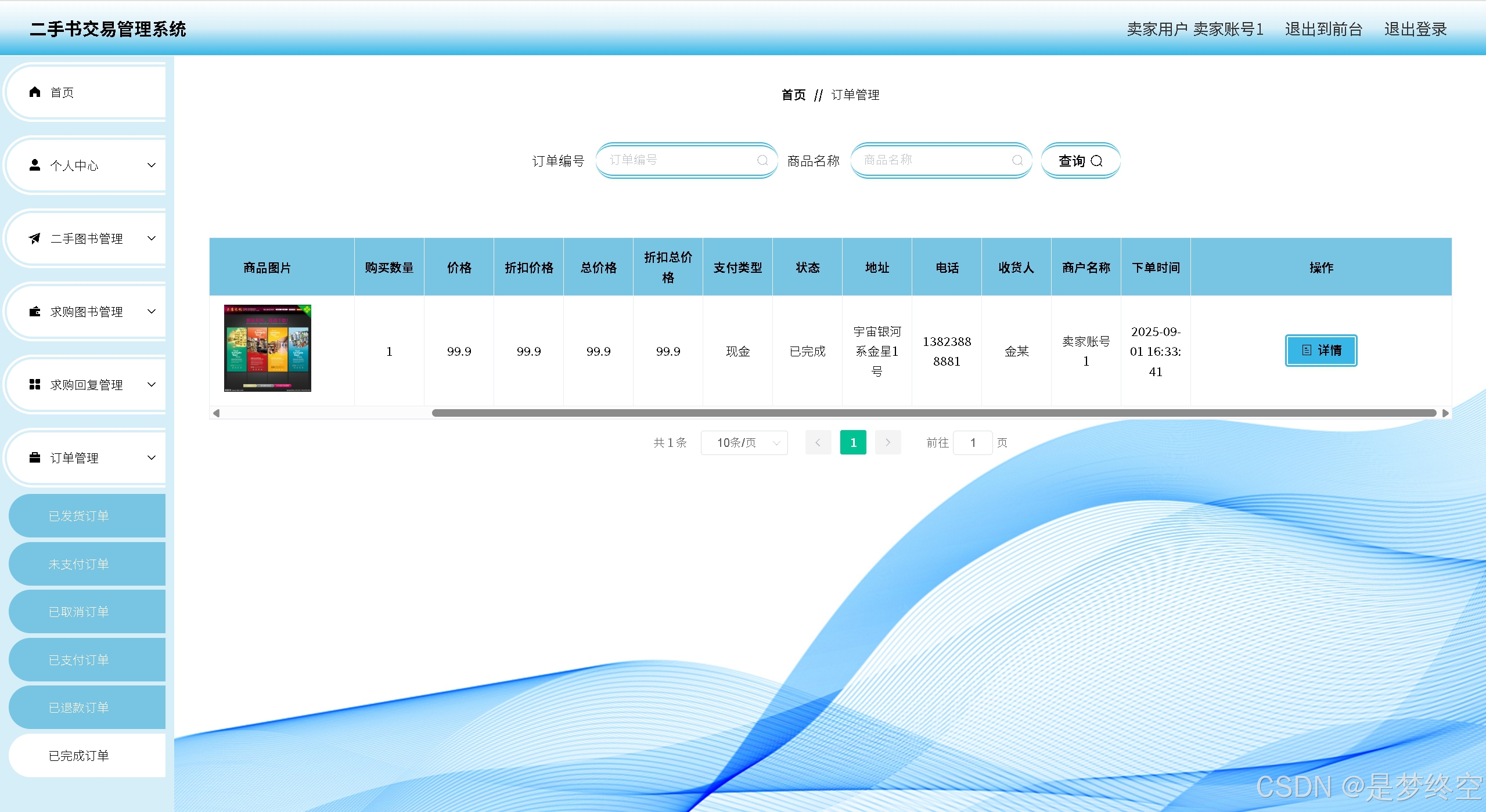The image size is (1486, 812).
Task: Select page 1 in the pagination
Action: (x=853, y=442)
